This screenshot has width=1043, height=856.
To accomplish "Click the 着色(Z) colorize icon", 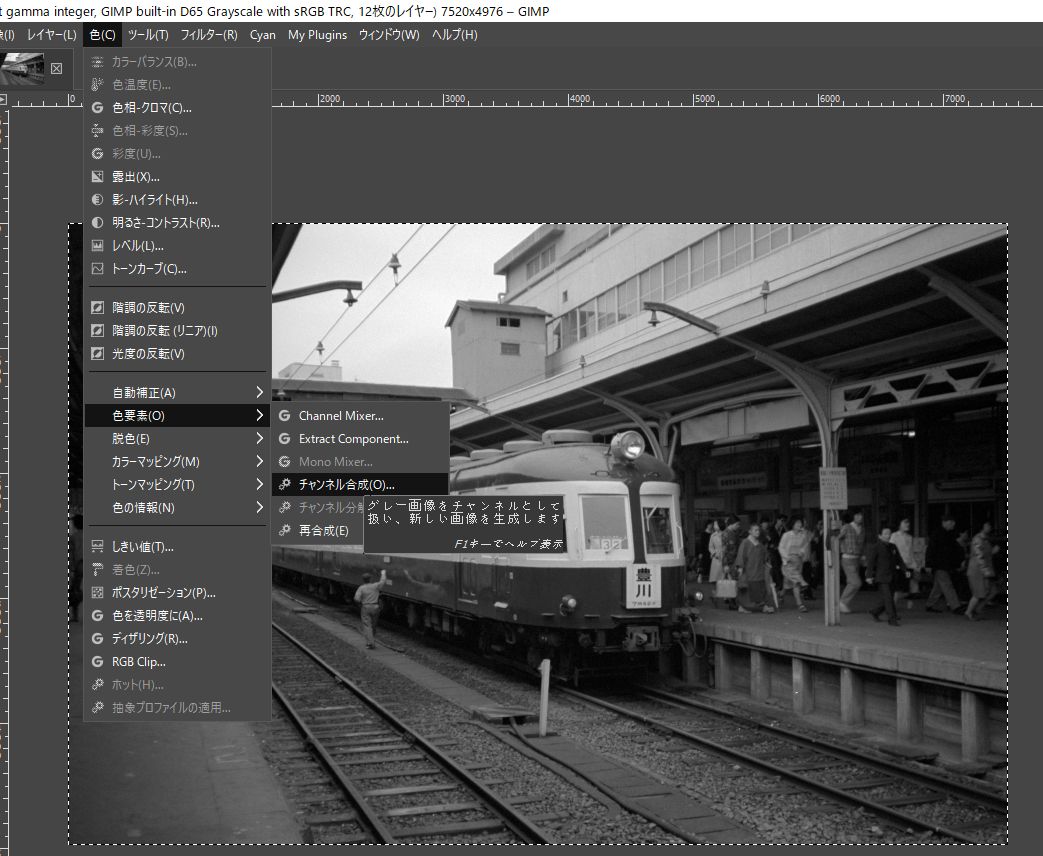I will coord(97,569).
